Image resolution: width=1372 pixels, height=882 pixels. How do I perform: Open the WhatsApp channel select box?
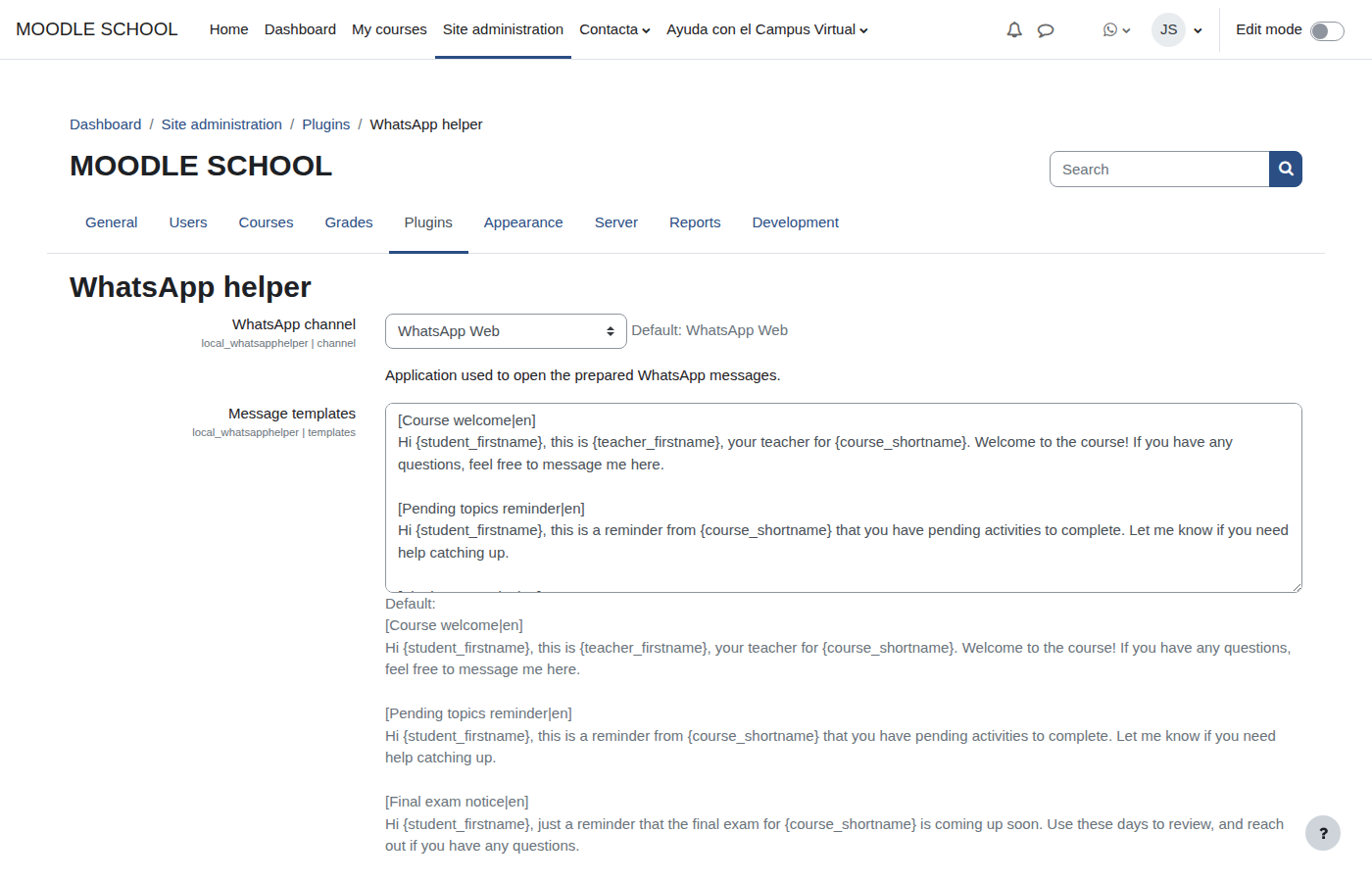point(506,331)
